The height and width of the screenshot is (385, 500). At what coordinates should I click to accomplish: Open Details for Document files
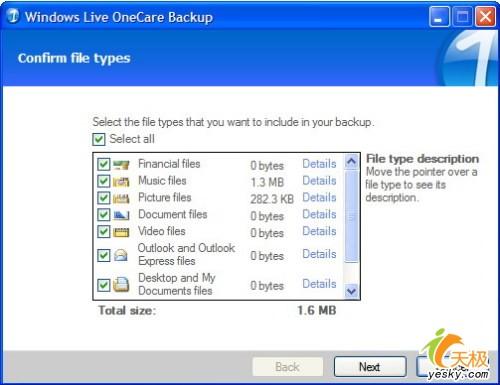click(319, 214)
